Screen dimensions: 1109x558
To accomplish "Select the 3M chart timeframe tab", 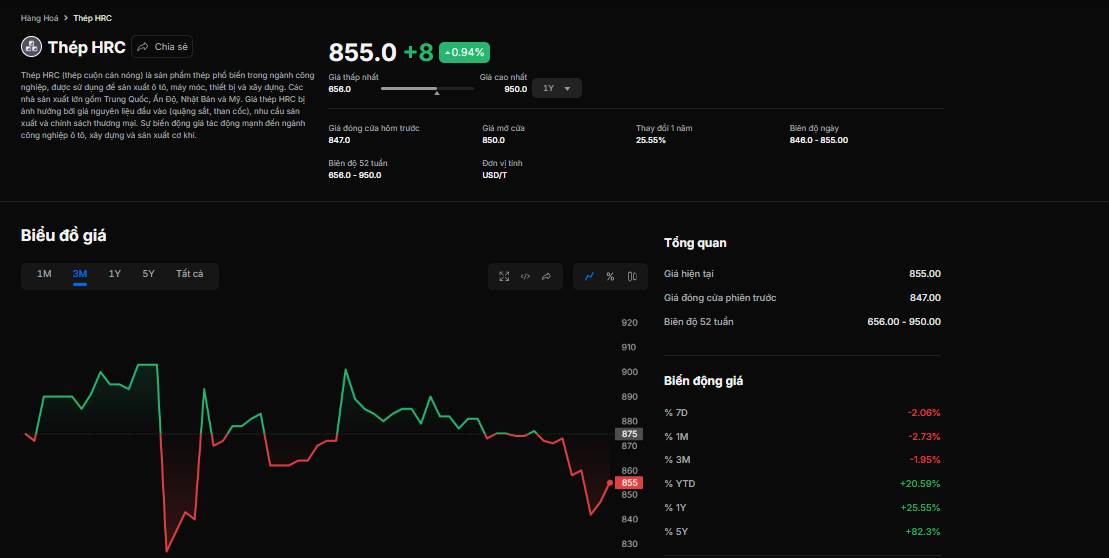I will (80, 274).
